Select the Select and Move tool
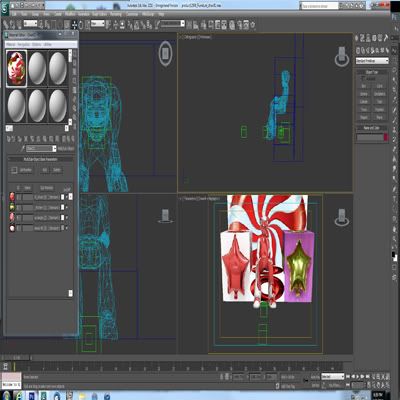 [x=74, y=25]
